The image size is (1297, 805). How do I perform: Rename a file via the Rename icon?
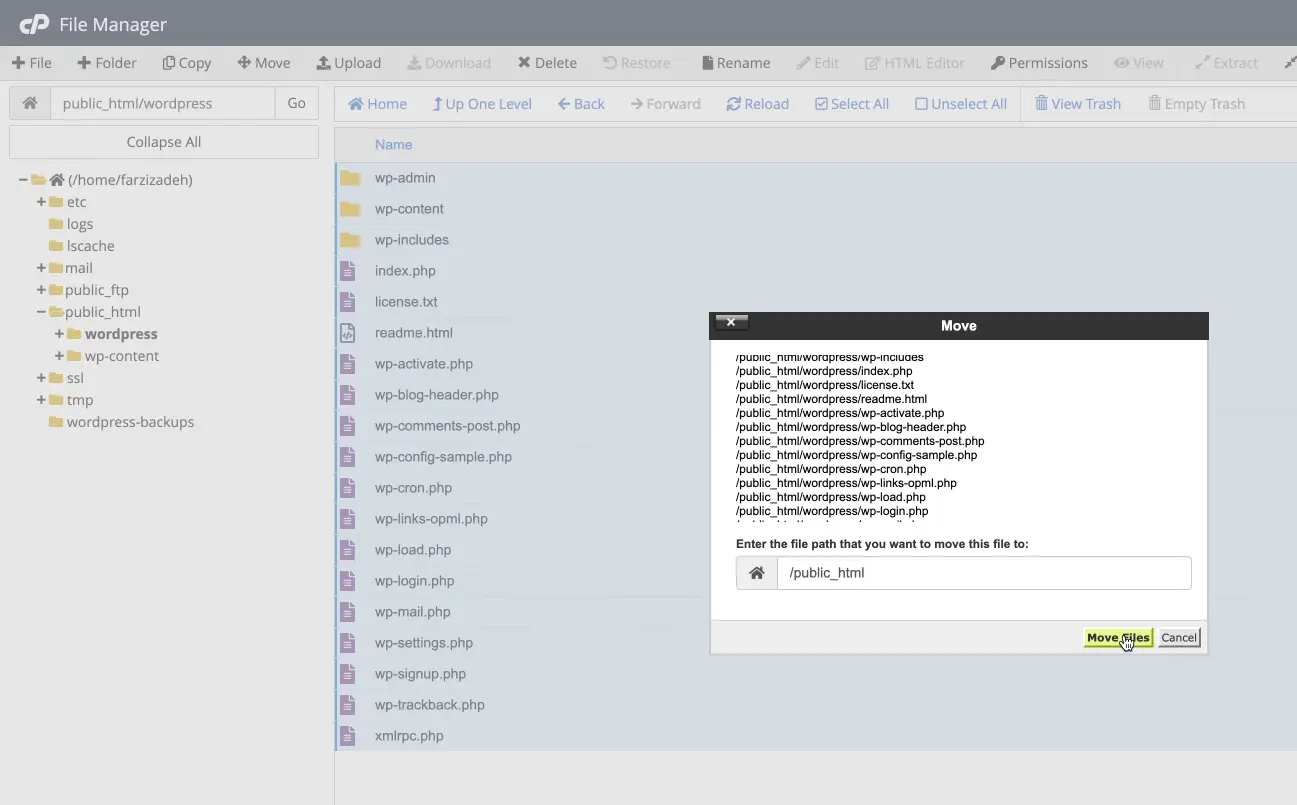point(735,62)
